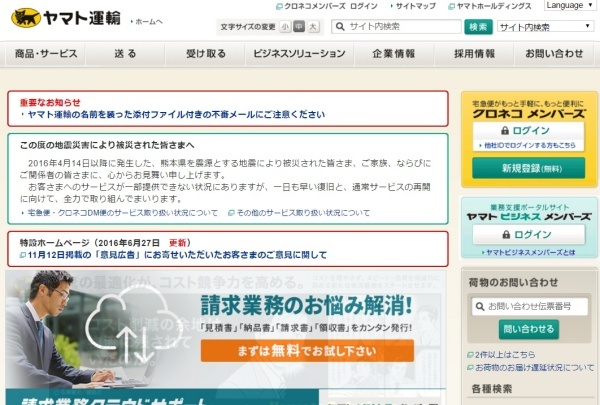Expand the サイト内検索 scope dropdown
The image size is (600, 405).
pos(546,27)
